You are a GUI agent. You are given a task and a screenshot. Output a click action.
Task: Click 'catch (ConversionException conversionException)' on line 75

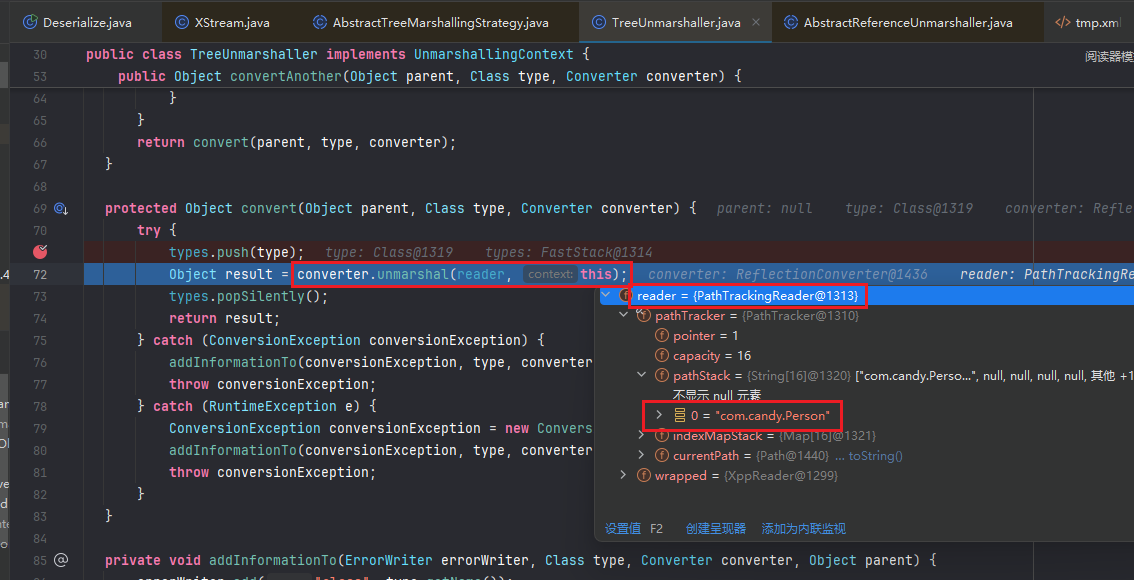coord(348,340)
